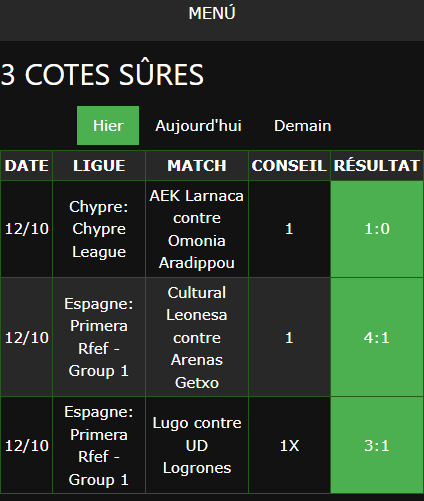Click the CONSEIL column header

289,166
